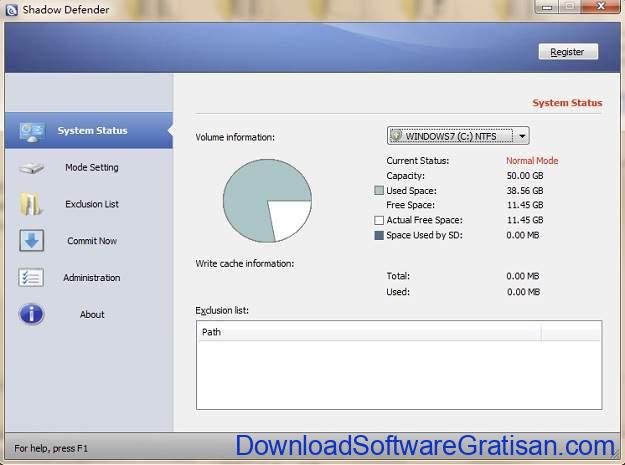
Task: Open the Administration section
Action: (88, 277)
